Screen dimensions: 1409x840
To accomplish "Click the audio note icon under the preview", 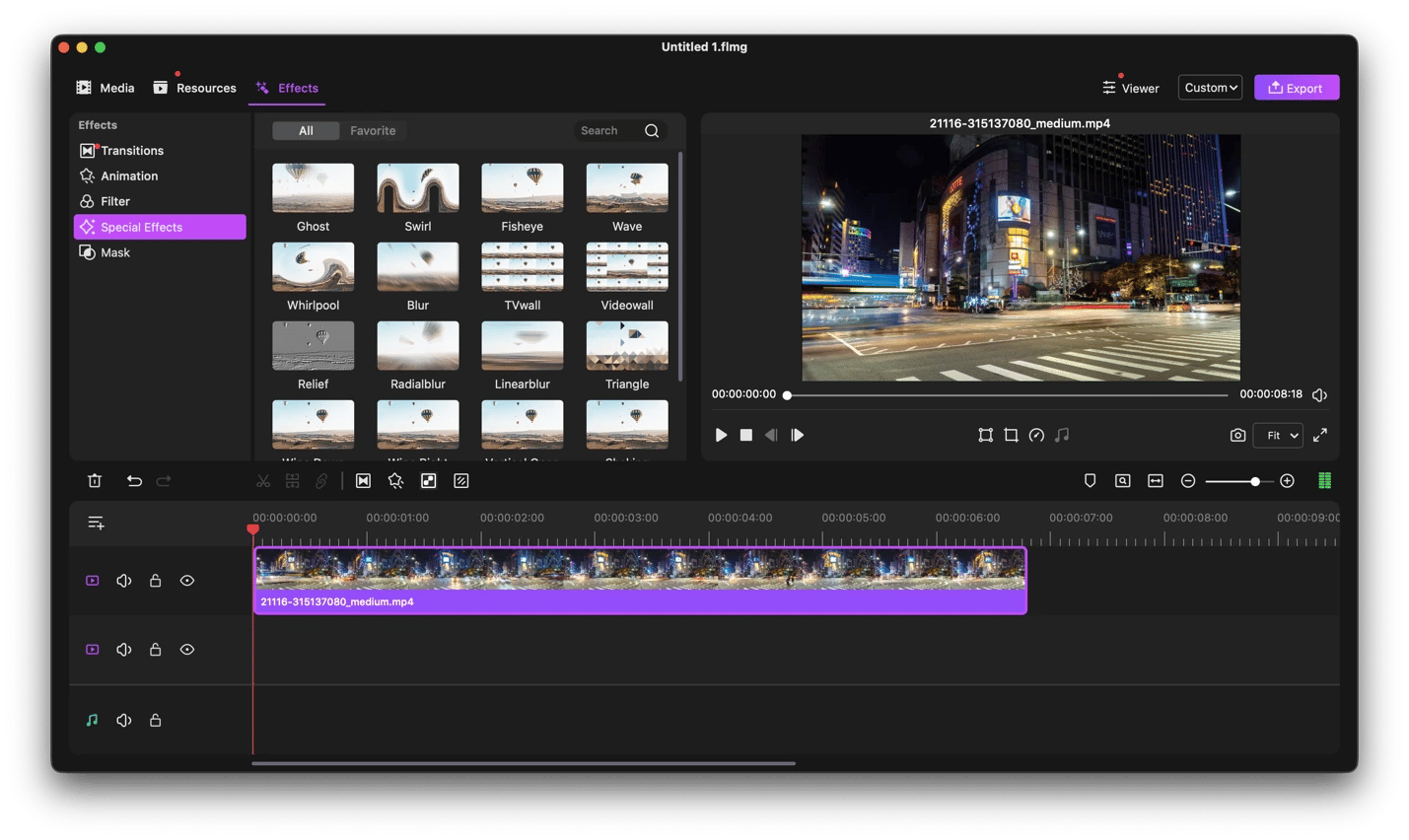I will (1062, 435).
